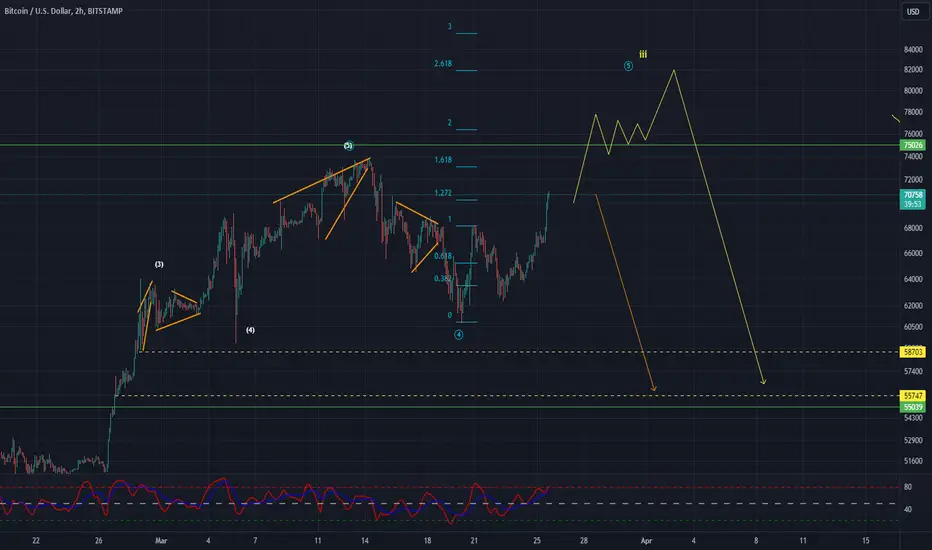Click the 22 date on time axis
Viewport: 932px width, 550px height.
coord(36,540)
